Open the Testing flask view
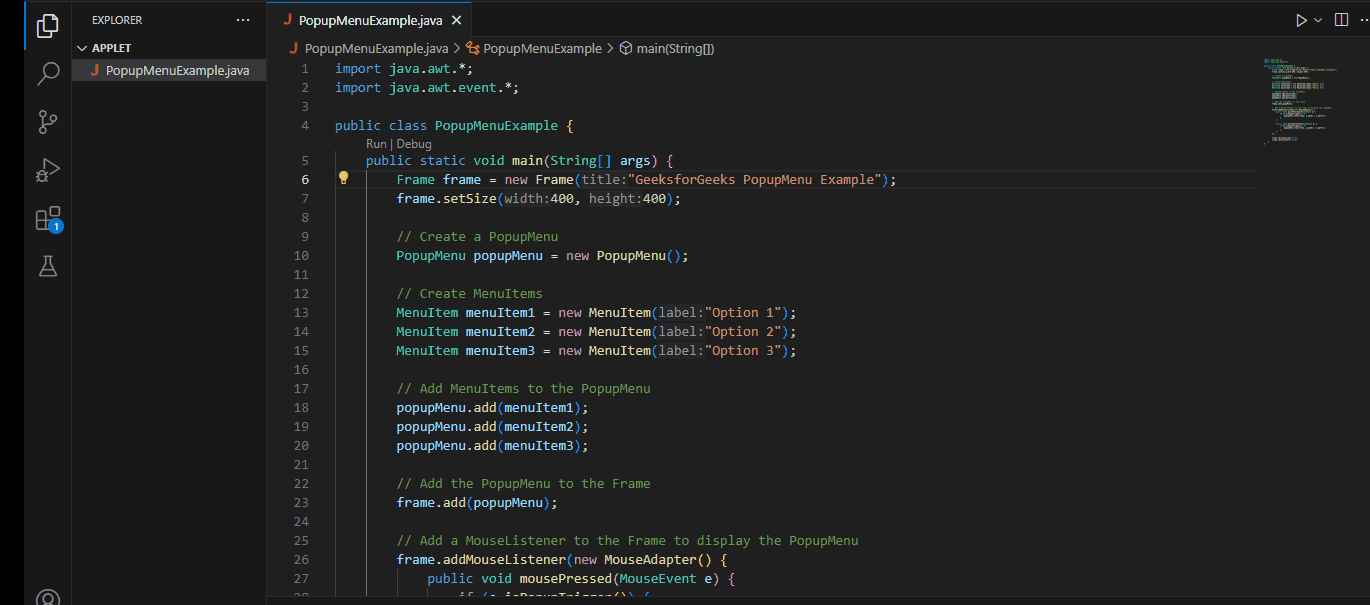The width and height of the screenshot is (1370, 605). pyautogui.click(x=47, y=266)
